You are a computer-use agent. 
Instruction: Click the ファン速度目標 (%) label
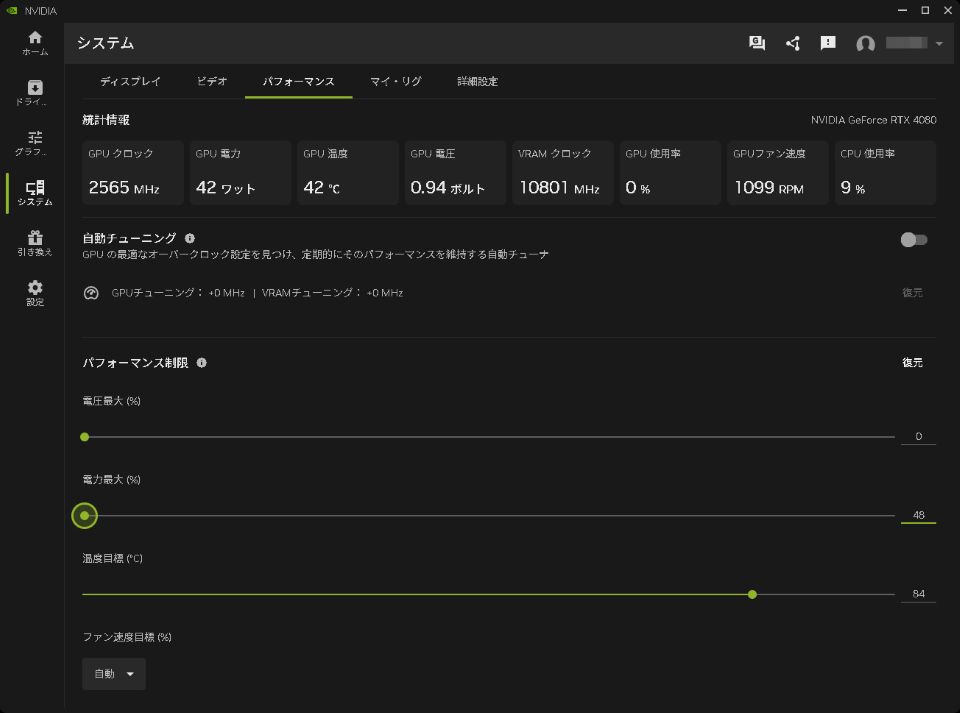(x=127, y=637)
